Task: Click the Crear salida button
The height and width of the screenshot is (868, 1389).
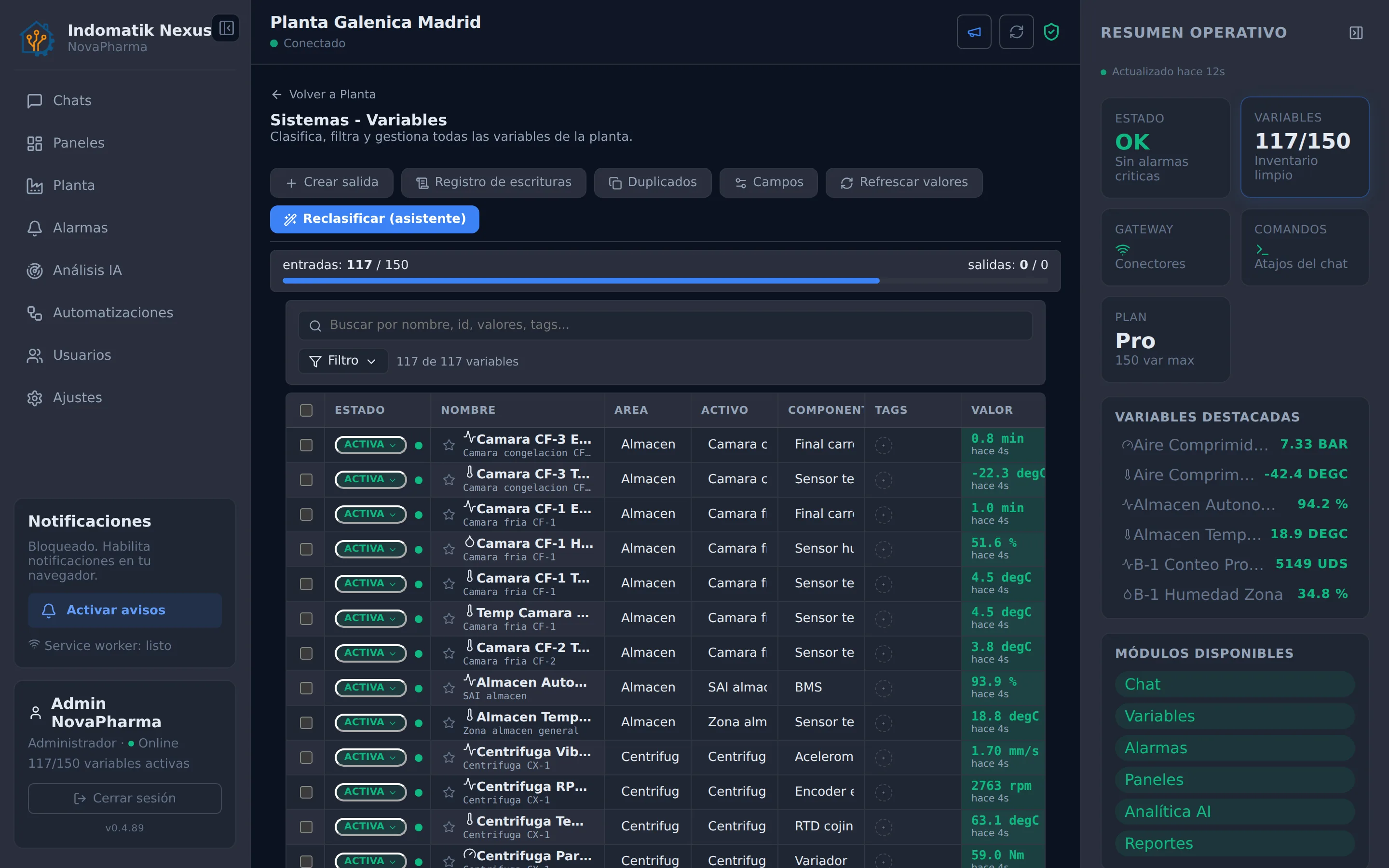Action: tap(332, 183)
